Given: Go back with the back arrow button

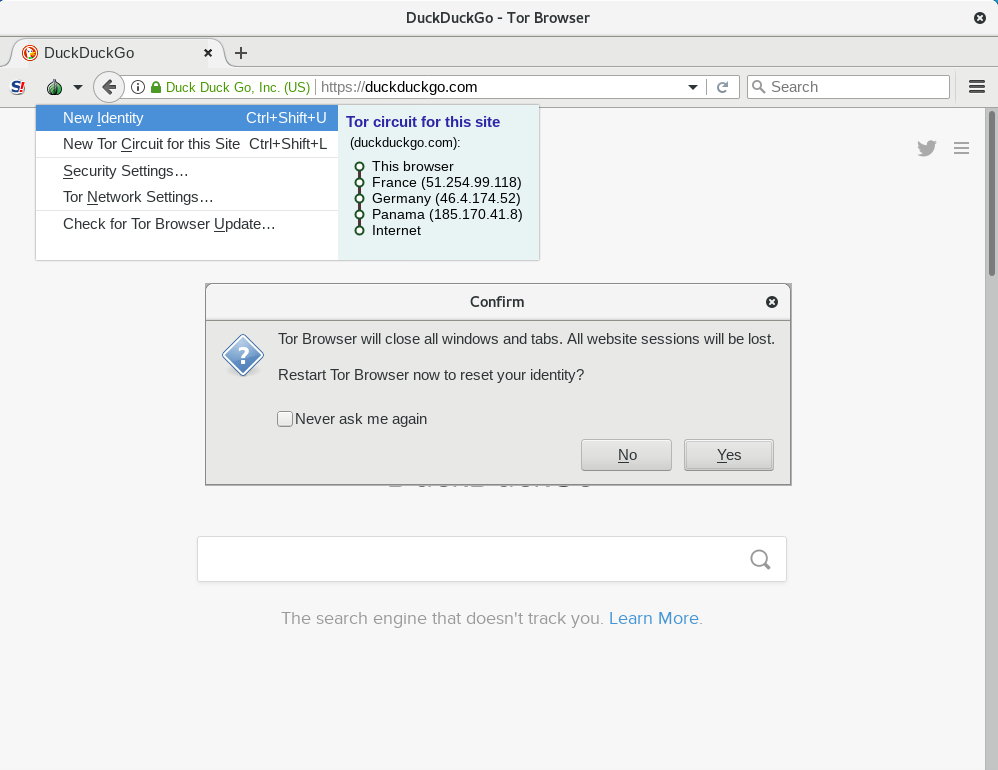Looking at the screenshot, I should pos(109,87).
